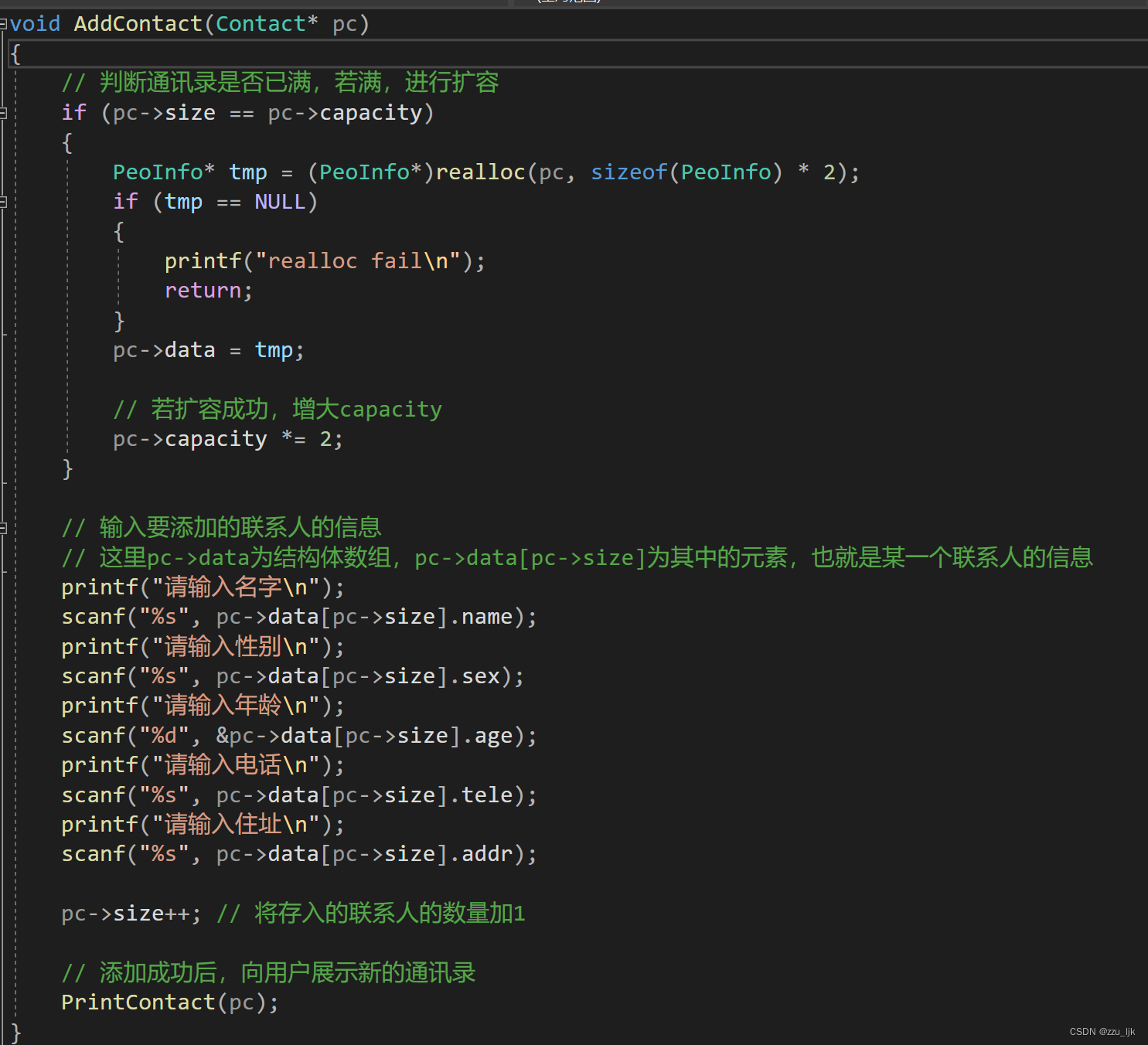Screen dimensions: 1148x1045
Task: Click the scanf line ending '.name);'
Action: [299, 617]
